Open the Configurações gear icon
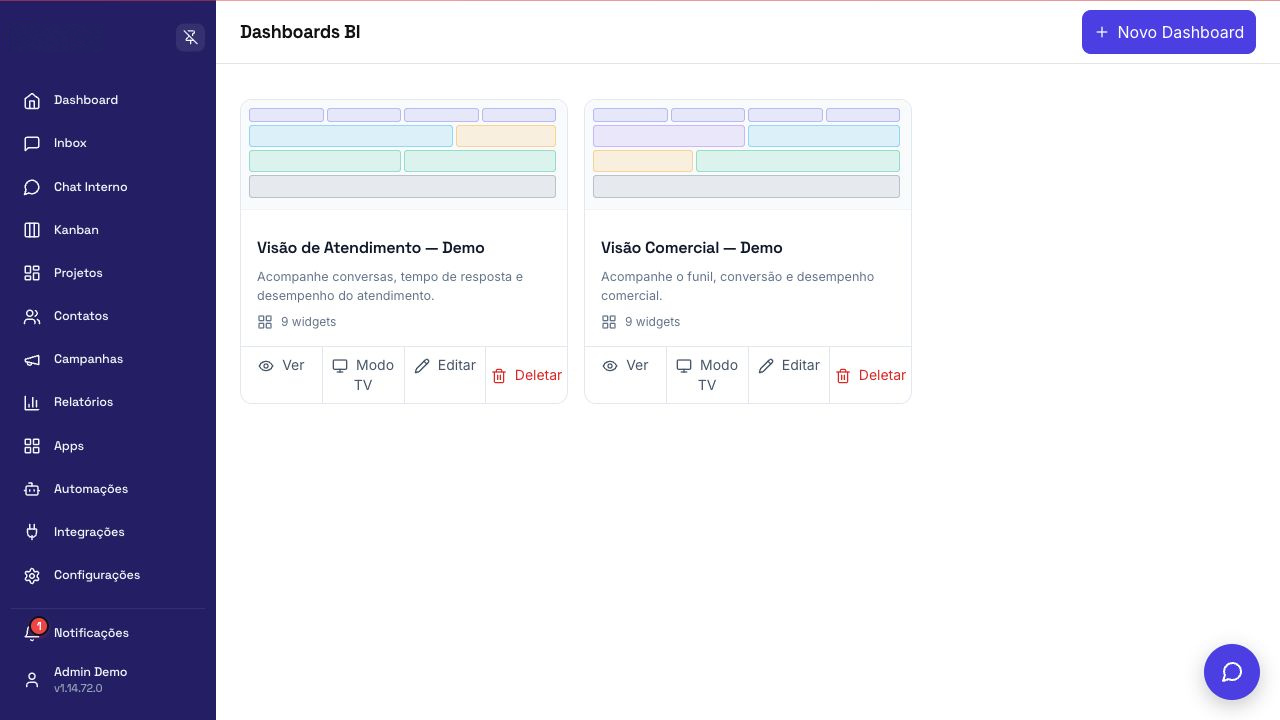The height and width of the screenshot is (720, 1280). (x=32, y=575)
